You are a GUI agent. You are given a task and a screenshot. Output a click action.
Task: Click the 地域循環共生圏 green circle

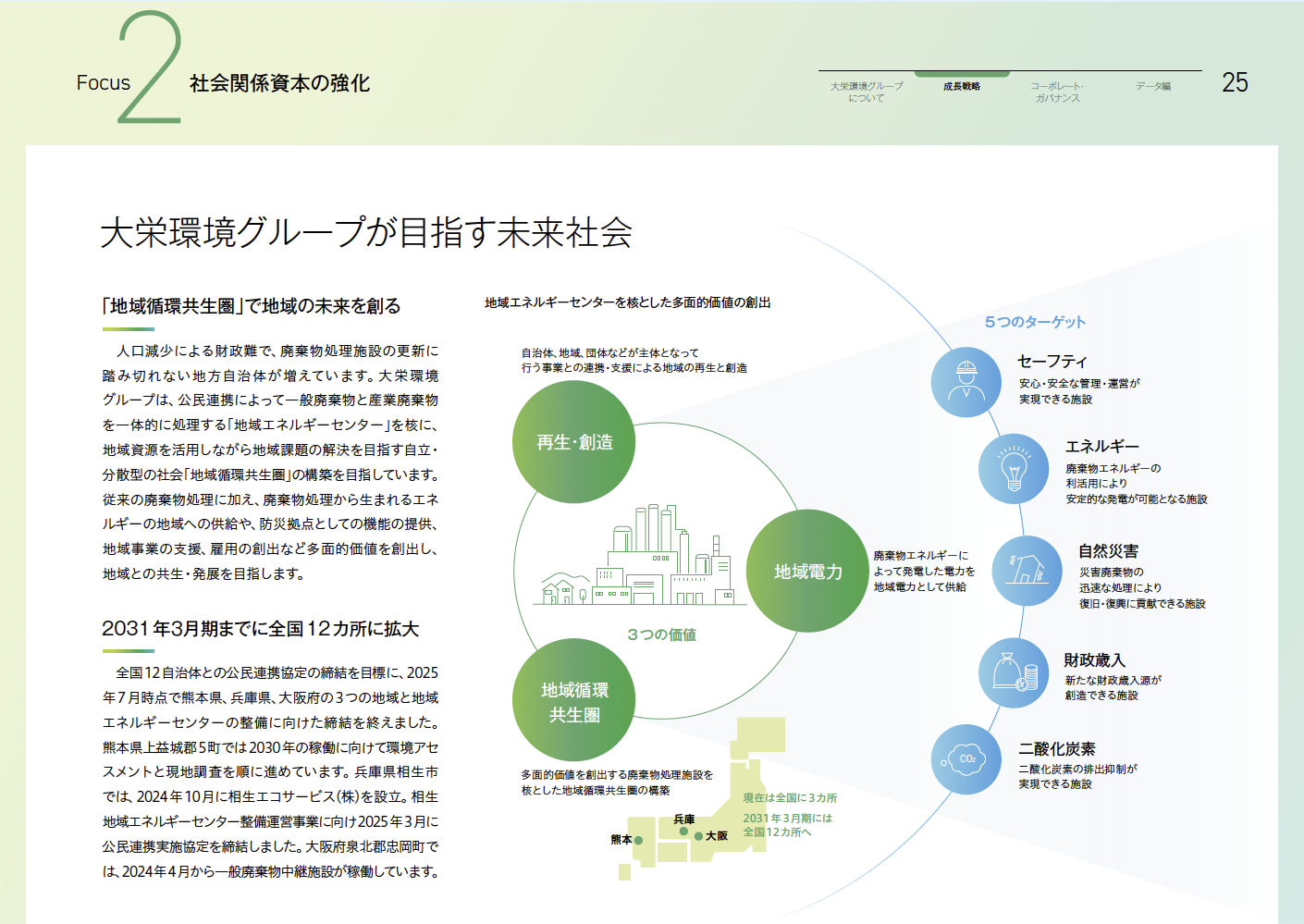(x=574, y=700)
